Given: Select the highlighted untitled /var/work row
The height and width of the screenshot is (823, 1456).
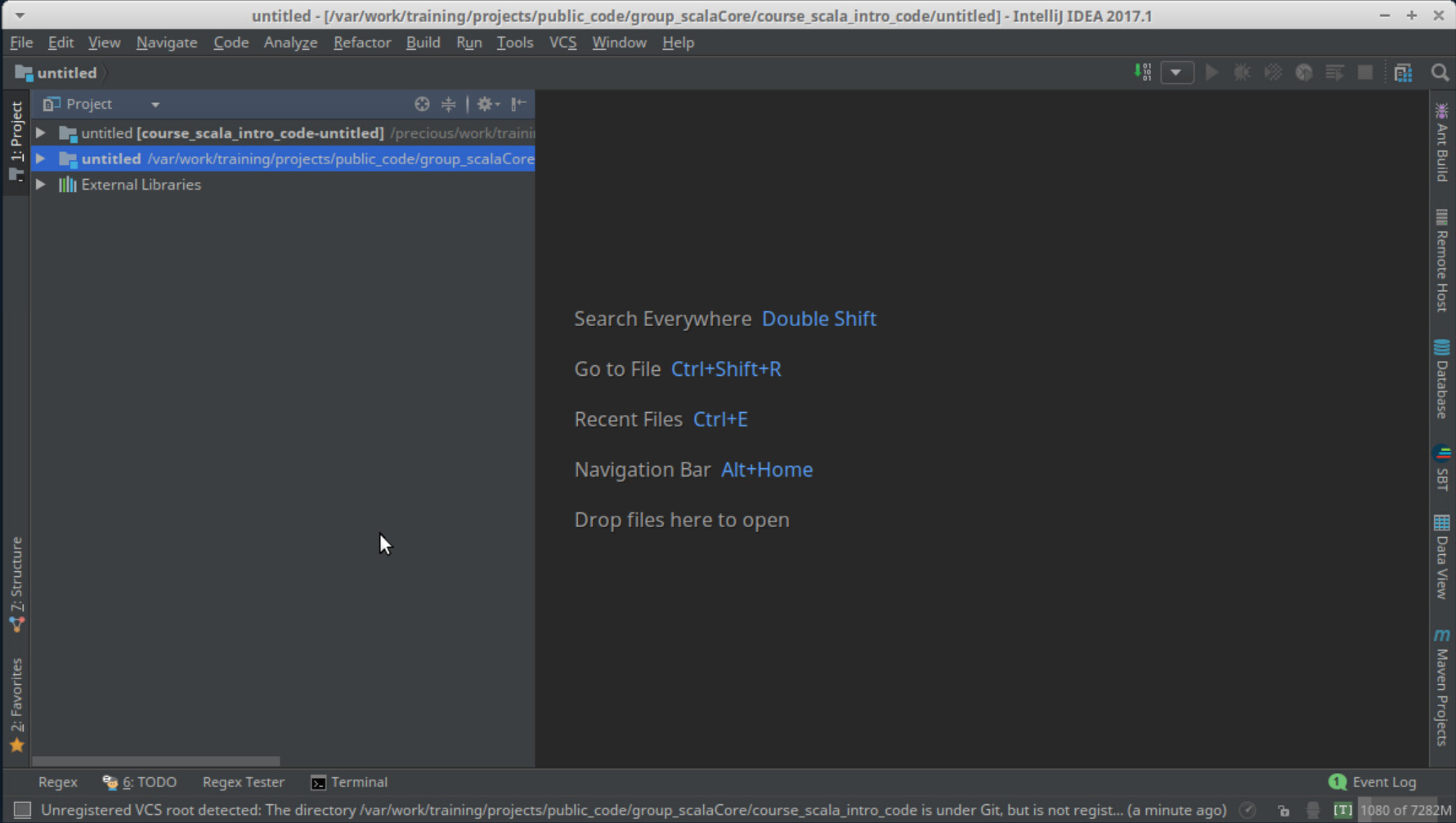Looking at the screenshot, I should point(283,159).
